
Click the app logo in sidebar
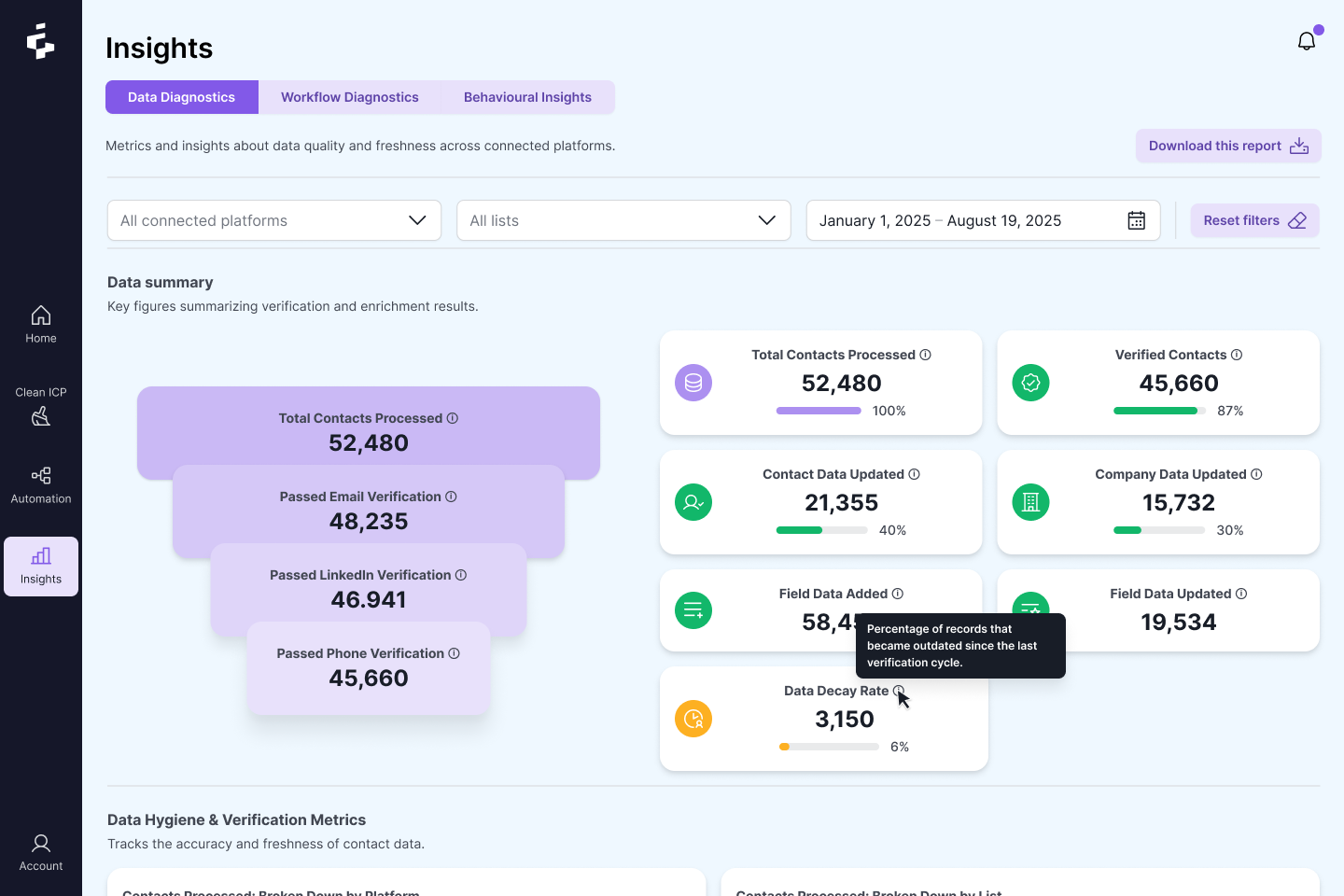click(40, 41)
